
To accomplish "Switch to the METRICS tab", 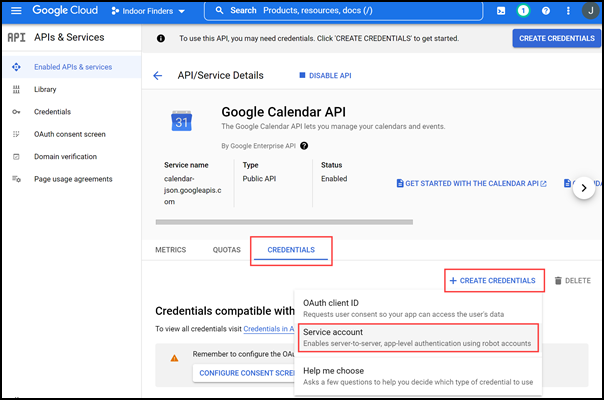I will click(x=171, y=250).
